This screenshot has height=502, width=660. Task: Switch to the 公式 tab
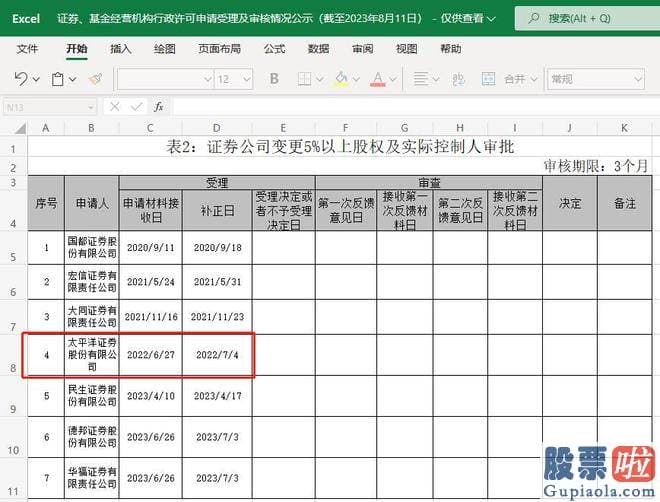pos(274,49)
